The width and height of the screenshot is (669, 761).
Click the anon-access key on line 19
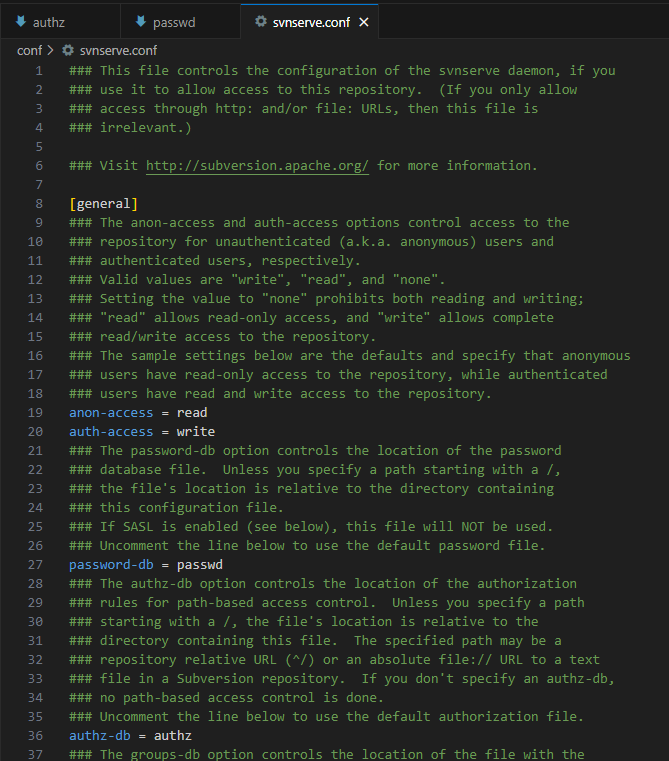point(111,413)
